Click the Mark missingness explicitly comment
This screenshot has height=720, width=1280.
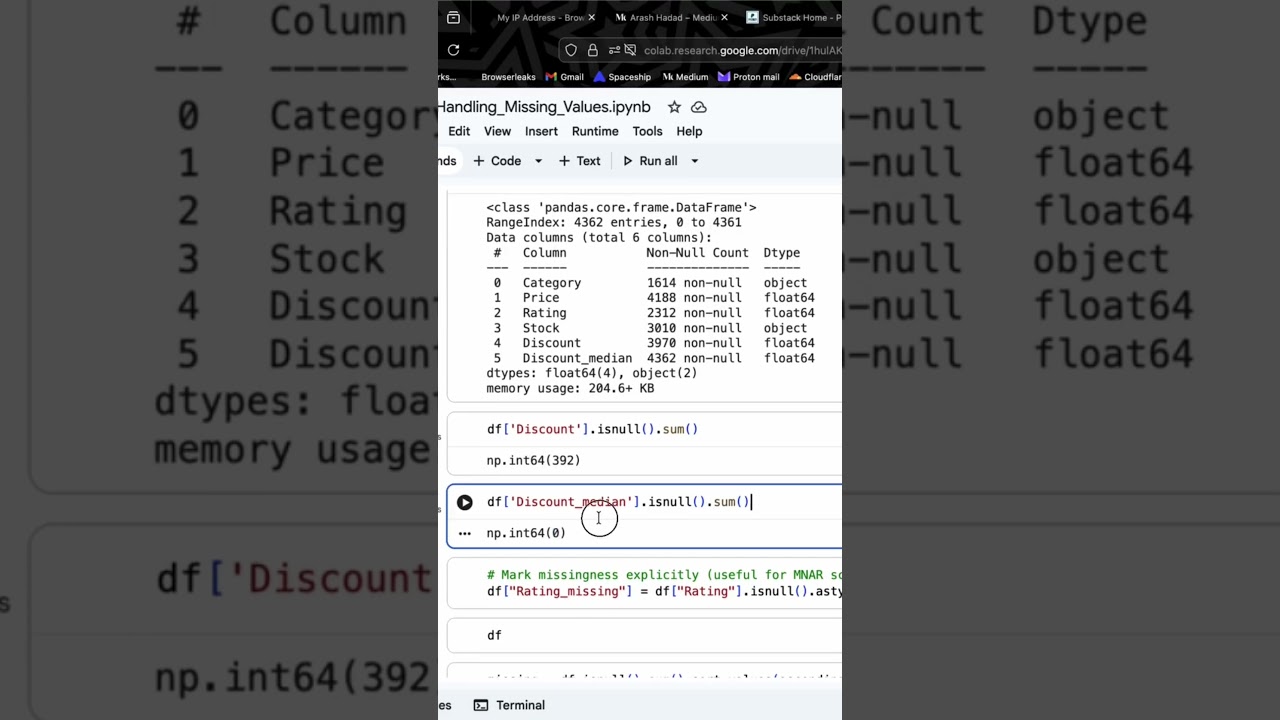(x=664, y=575)
